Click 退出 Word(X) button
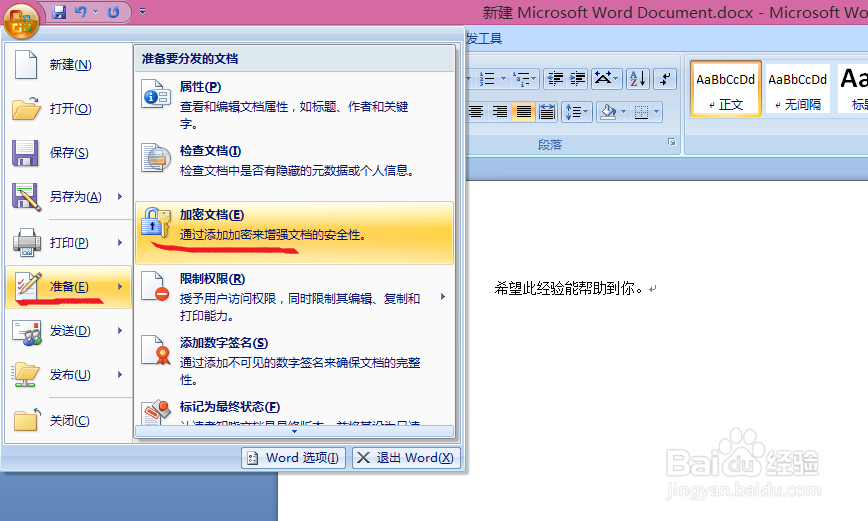The width and height of the screenshot is (868, 521). point(406,458)
